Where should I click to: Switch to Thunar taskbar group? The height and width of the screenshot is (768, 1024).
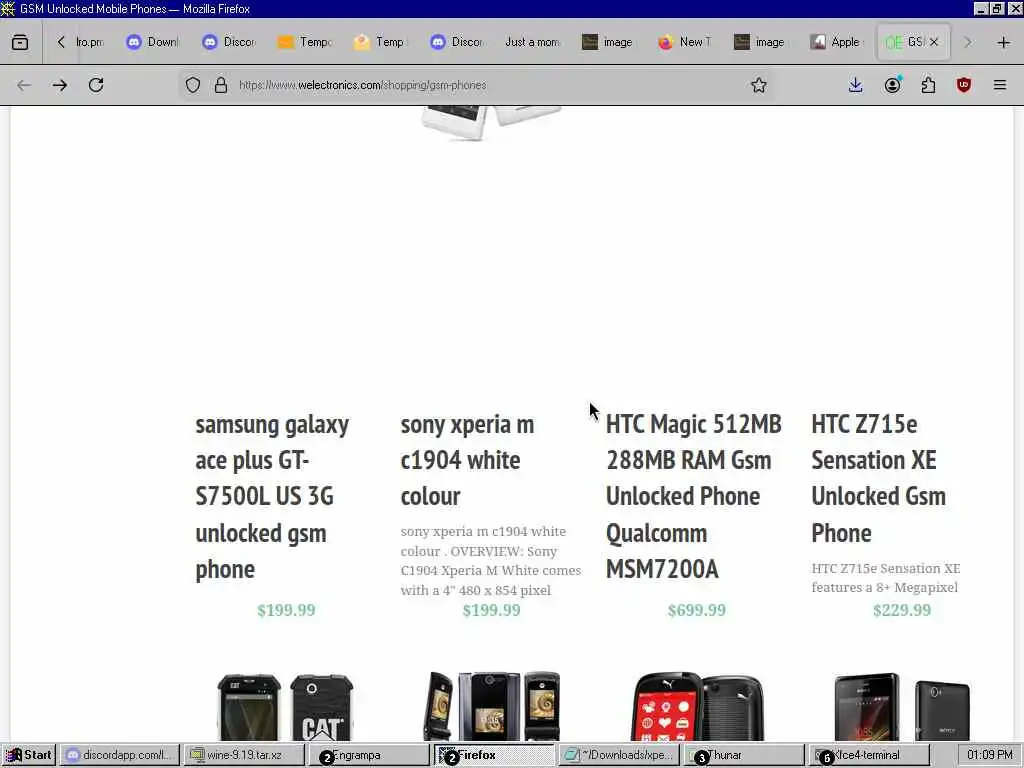pyautogui.click(x=743, y=755)
